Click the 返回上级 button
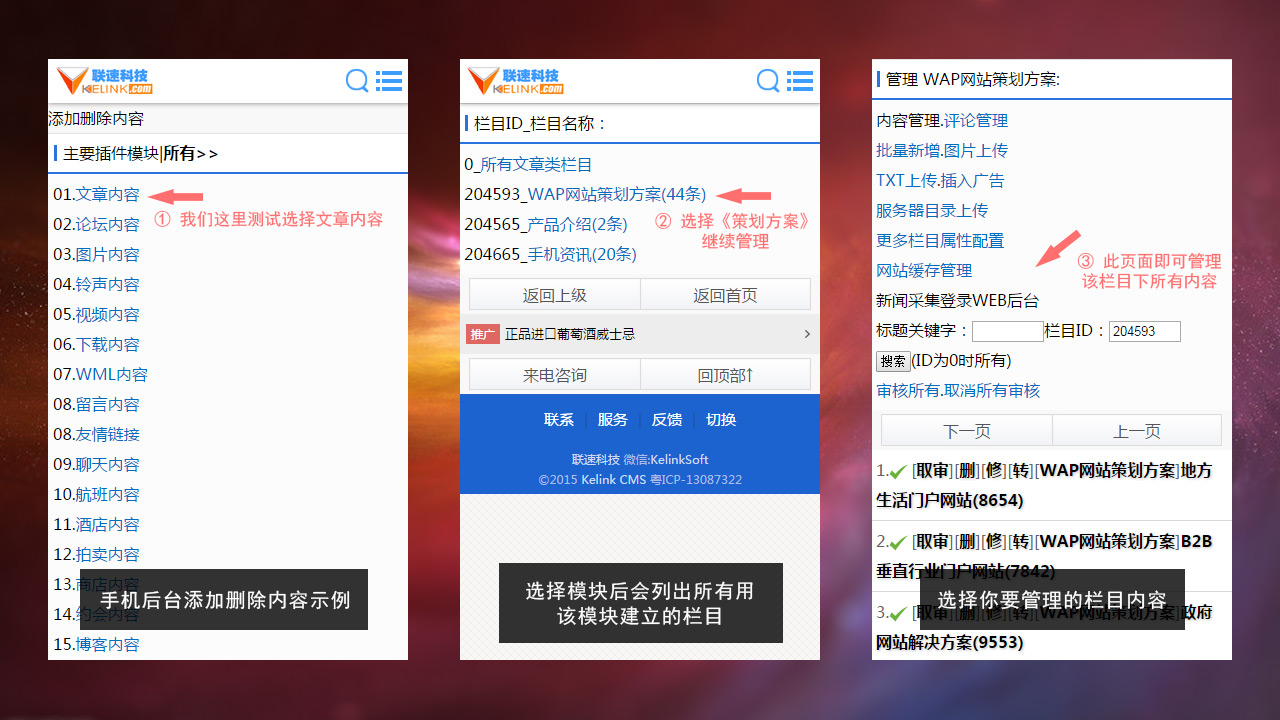The image size is (1280, 720). [x=554, y=295]
